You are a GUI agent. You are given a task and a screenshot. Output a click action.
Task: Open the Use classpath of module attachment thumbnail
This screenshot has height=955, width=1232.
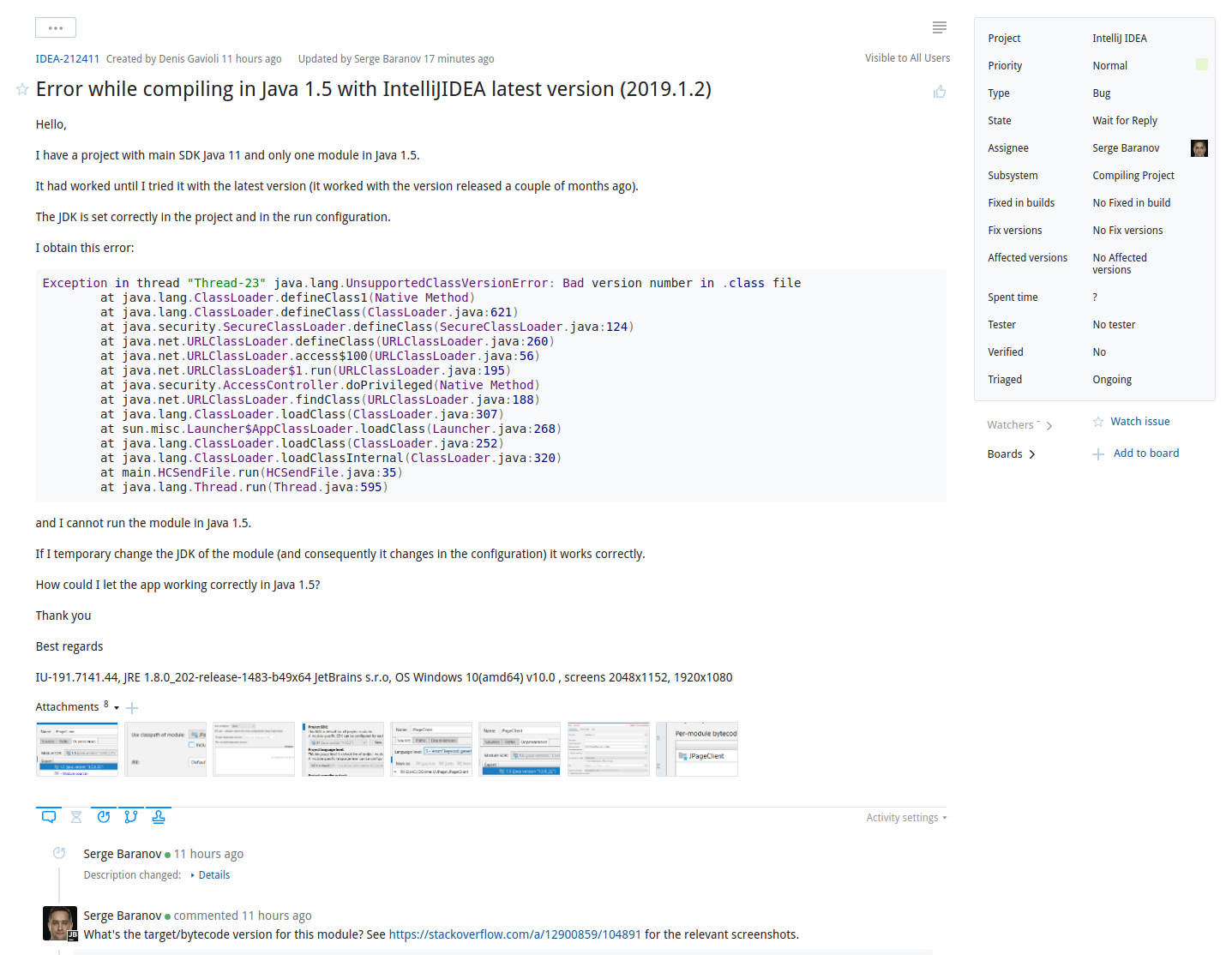(165, 749)
